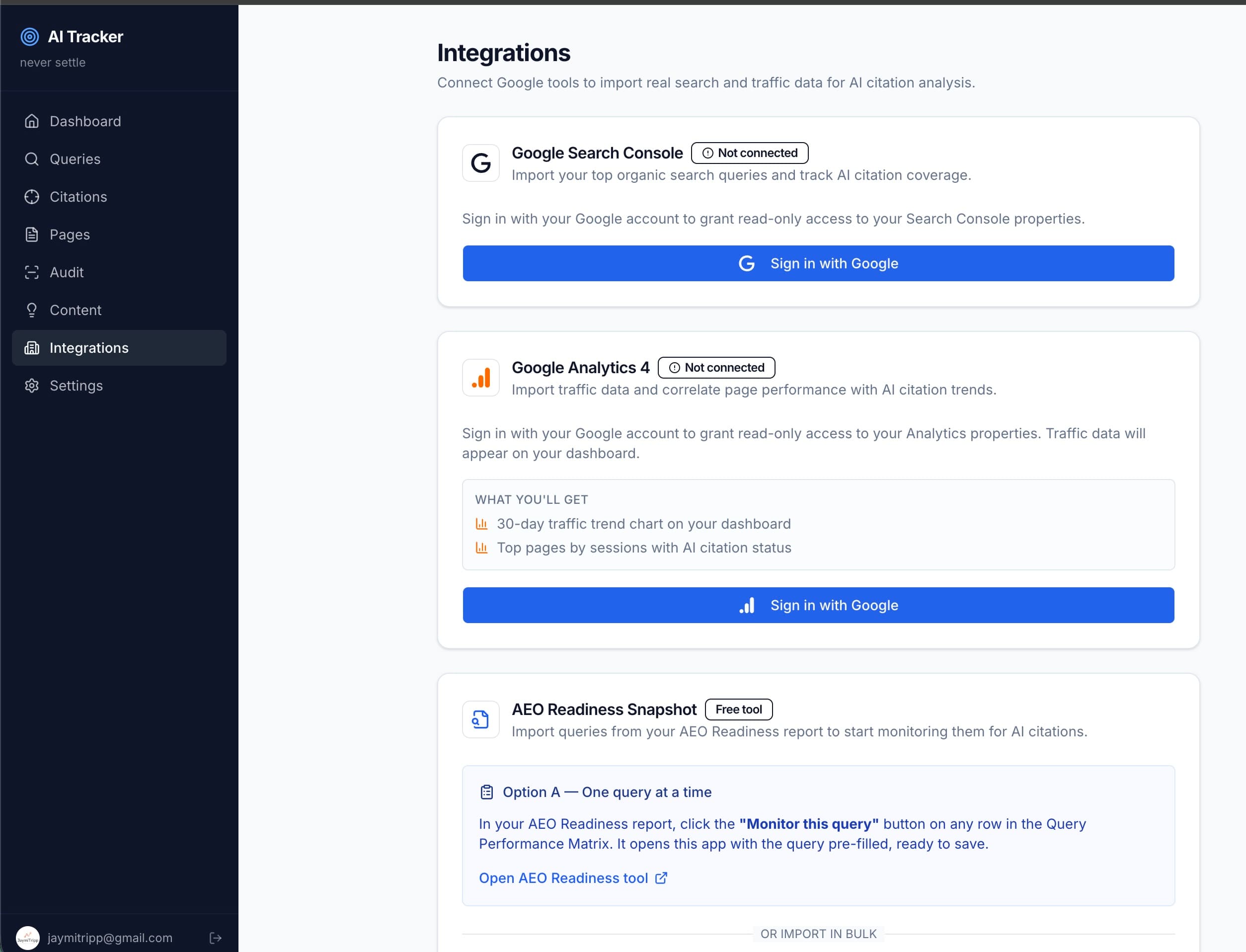Click the Pages document icon

[32, 235]
